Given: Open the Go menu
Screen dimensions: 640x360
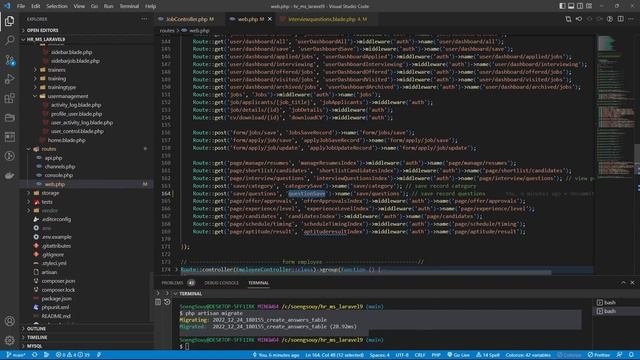Looking at the screenshot, I should [94, 6].
